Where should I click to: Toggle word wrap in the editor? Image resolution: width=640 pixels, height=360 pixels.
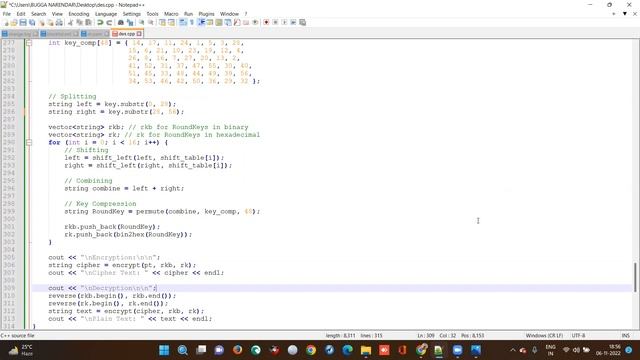[x=183, y=22]
